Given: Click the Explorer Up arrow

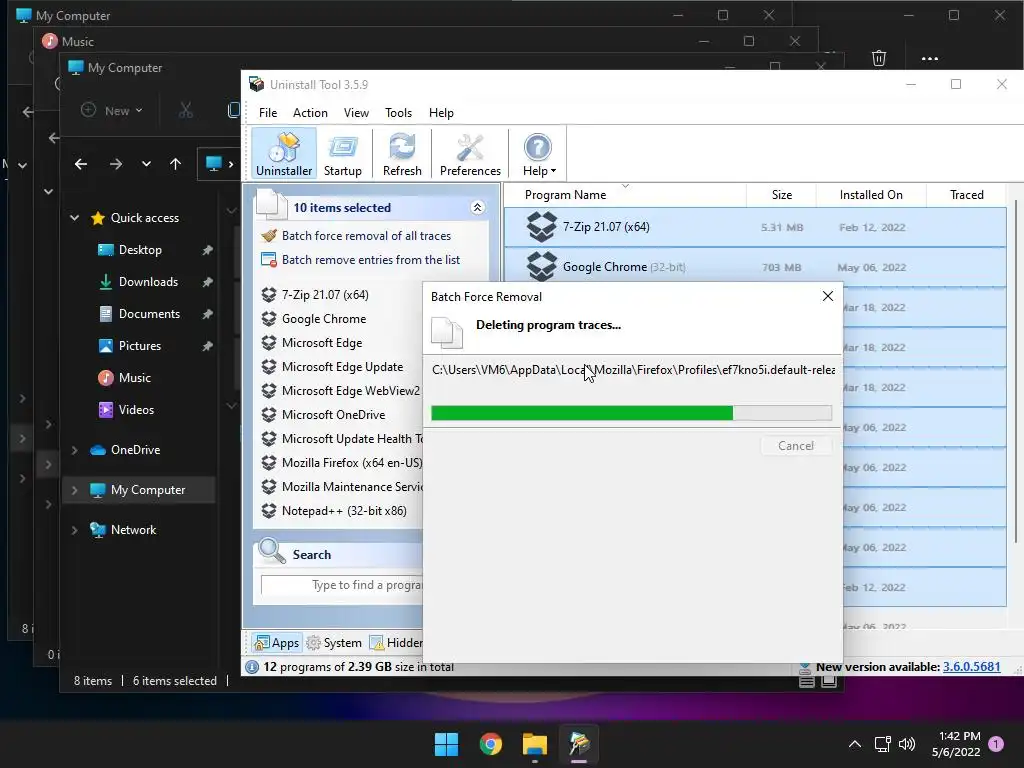Looking at the screenshot, I should tap(175, 164).
